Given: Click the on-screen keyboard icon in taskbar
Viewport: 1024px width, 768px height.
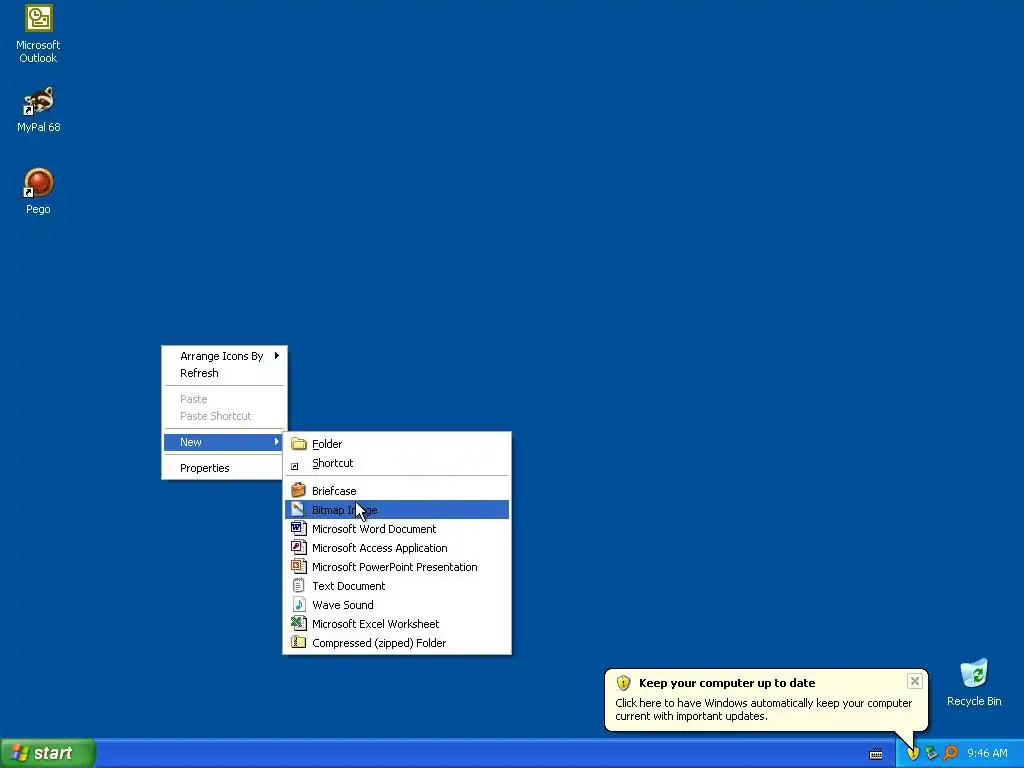Looking at the screenshot, I should [x=876, y=754].
